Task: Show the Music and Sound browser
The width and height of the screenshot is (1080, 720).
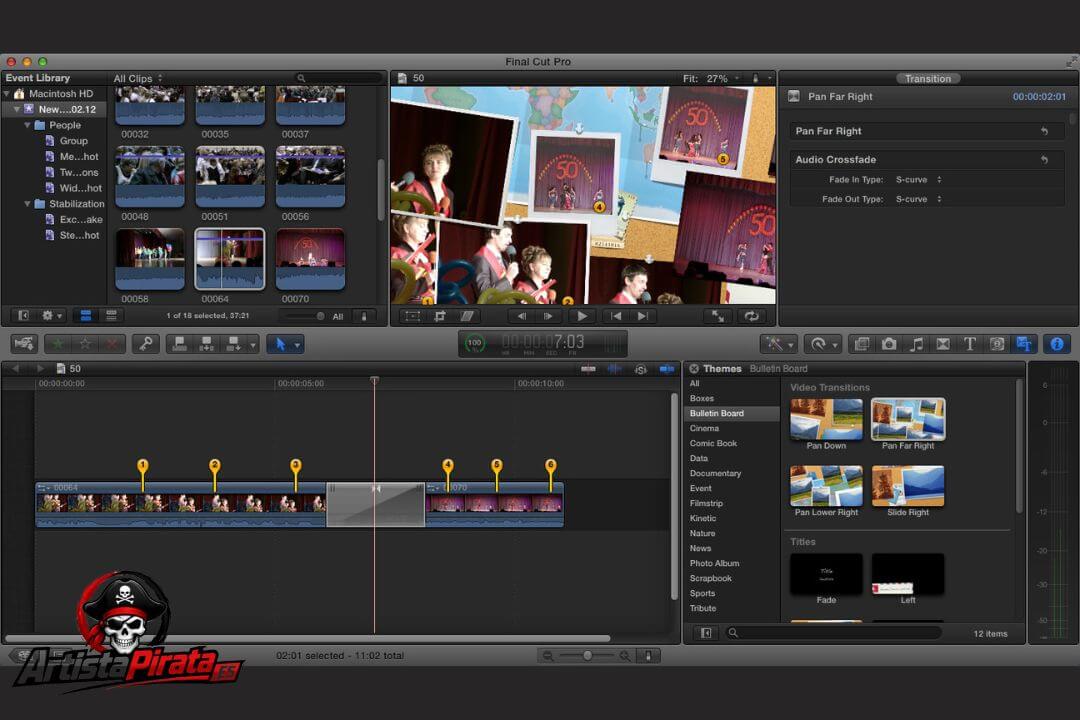Action: pos(916,343)
